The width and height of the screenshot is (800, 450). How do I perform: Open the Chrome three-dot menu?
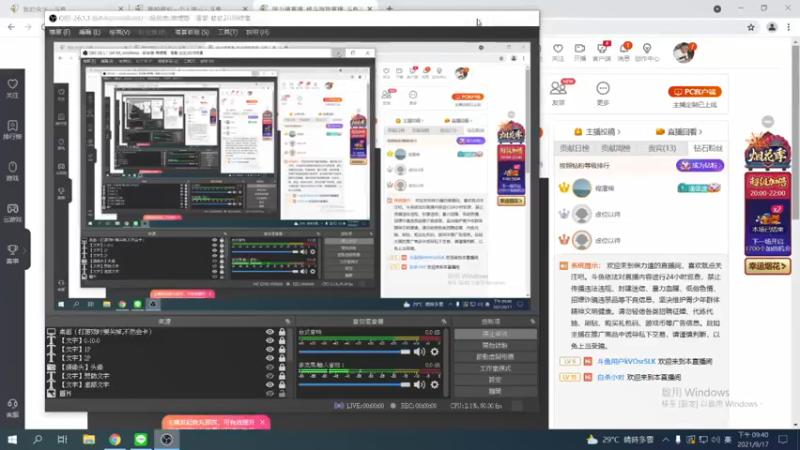[x=789, y=28]
